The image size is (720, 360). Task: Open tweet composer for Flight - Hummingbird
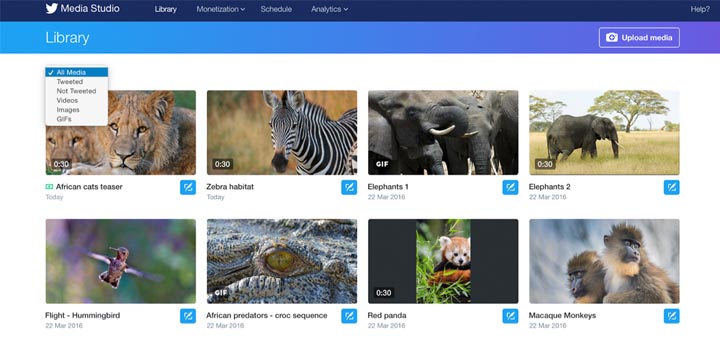click(188, 316)
